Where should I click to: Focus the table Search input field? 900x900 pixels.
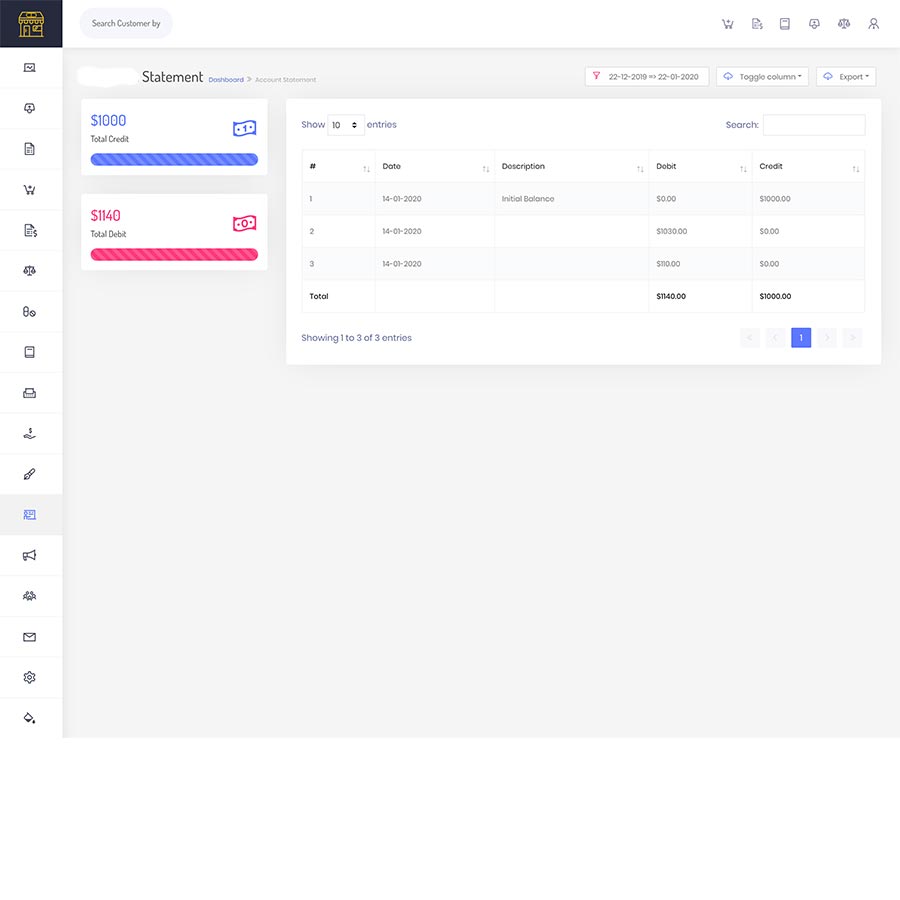tap(813, 125)
